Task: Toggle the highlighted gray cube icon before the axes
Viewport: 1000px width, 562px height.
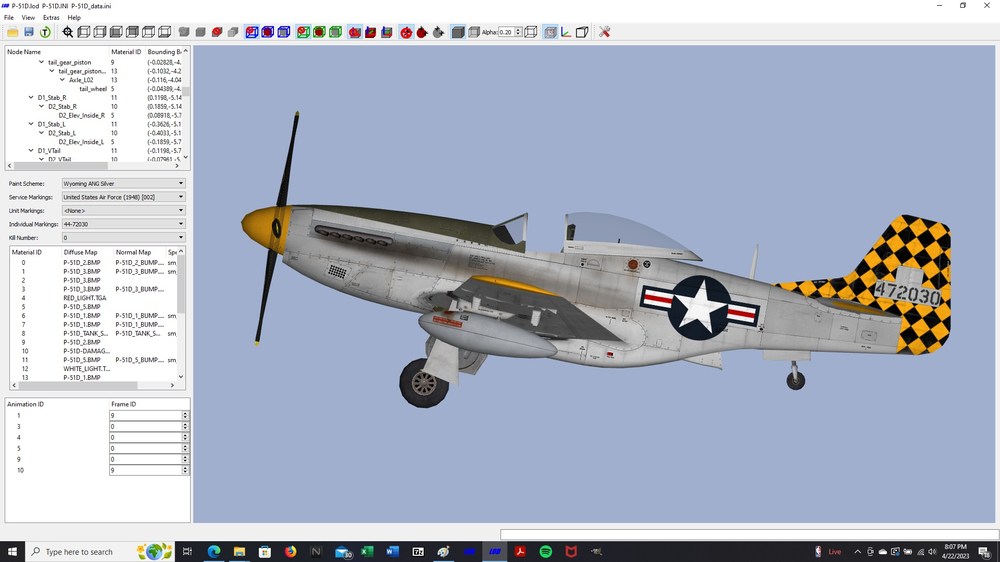Action: click(550, 32)
